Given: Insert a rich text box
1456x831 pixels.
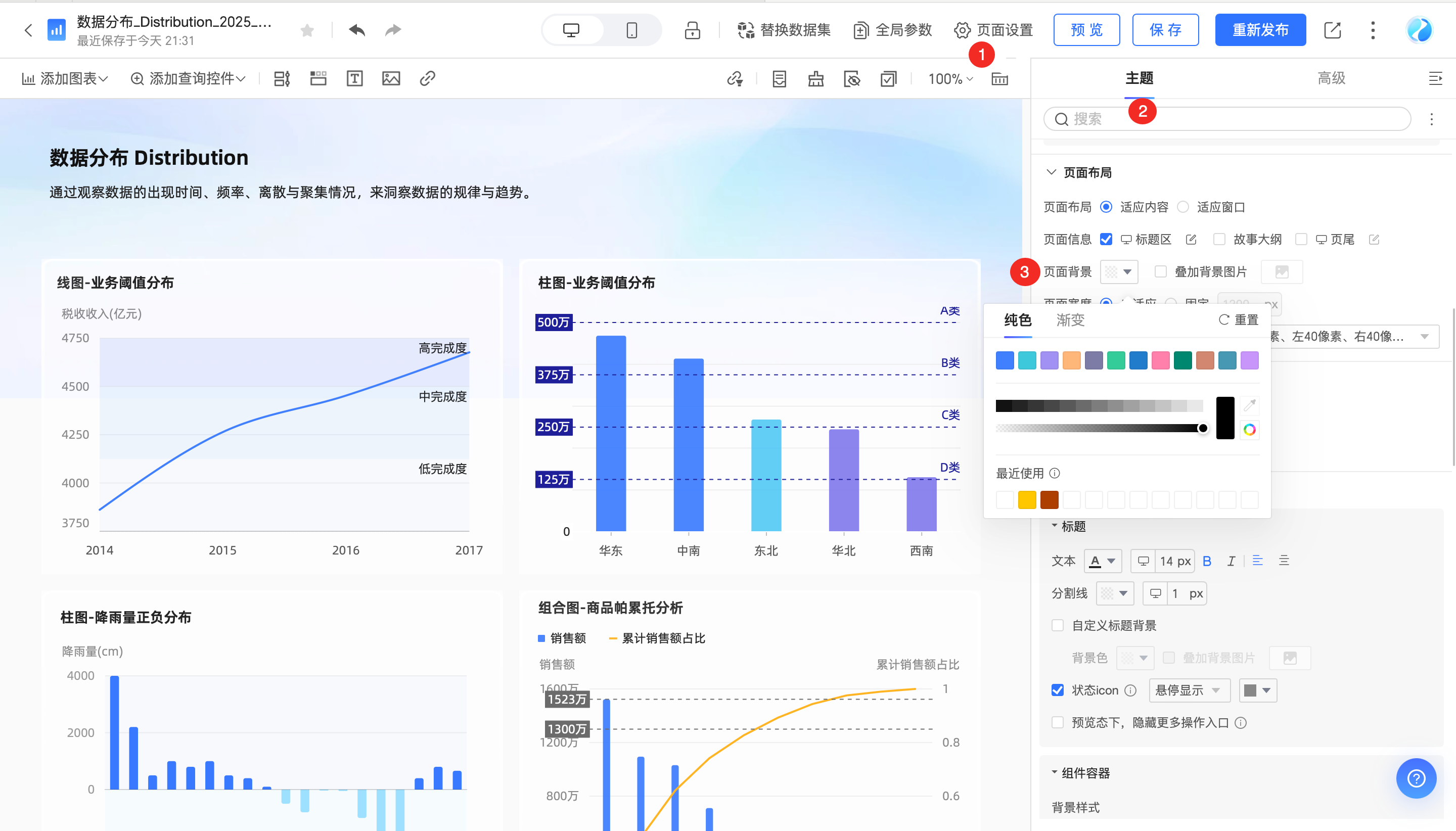Looking at the screenshot, I should point(354,79).
